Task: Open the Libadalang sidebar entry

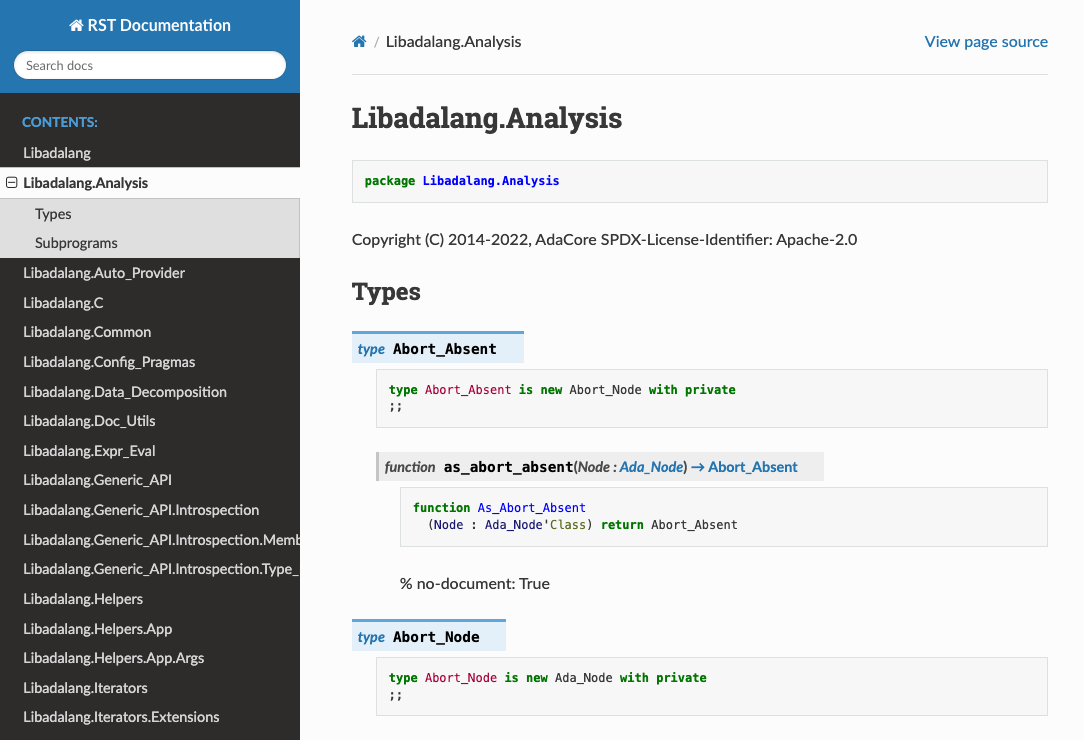Action: click(x=58, y=153)
